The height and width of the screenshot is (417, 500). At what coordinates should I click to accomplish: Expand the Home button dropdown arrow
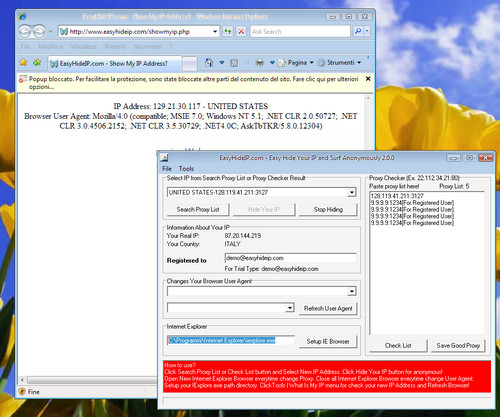point(222,62)
